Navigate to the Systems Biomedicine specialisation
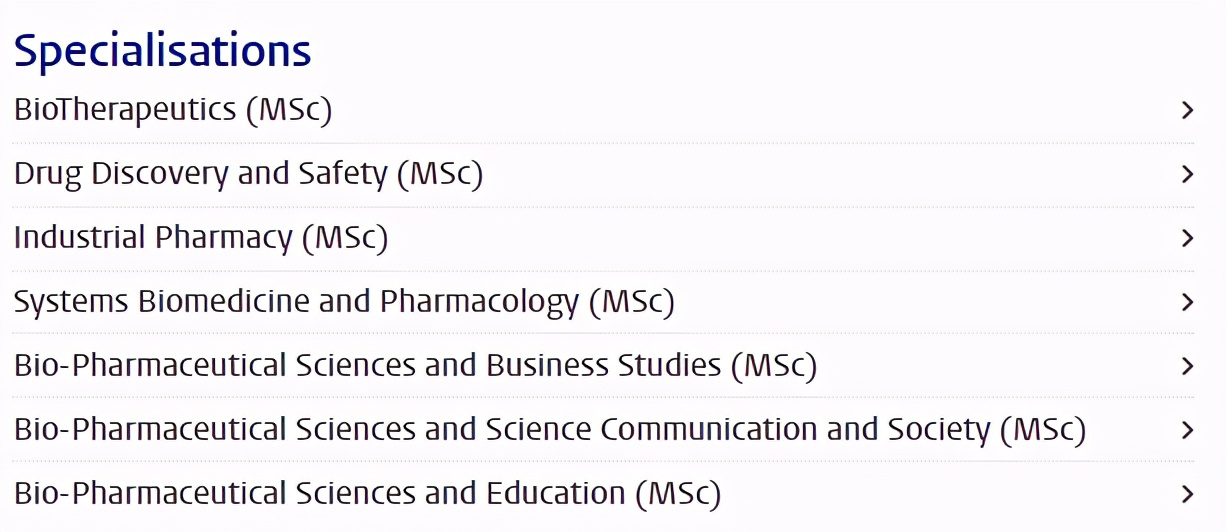Viewport: 1226px width, 532px height. (x=344, y=302)
